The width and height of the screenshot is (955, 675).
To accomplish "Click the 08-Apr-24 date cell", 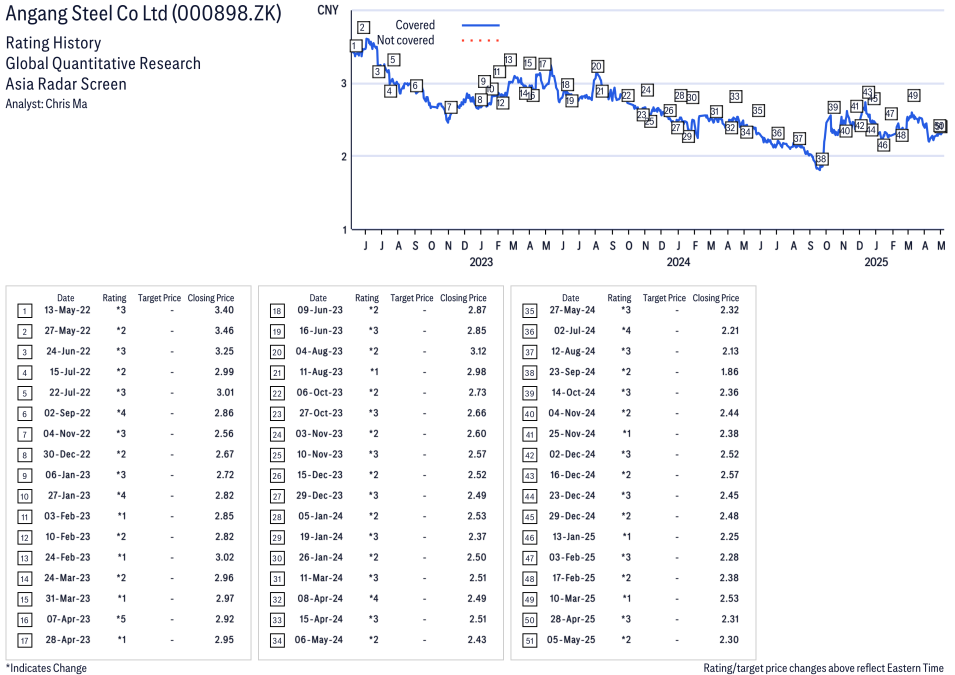I will [320, 599].
